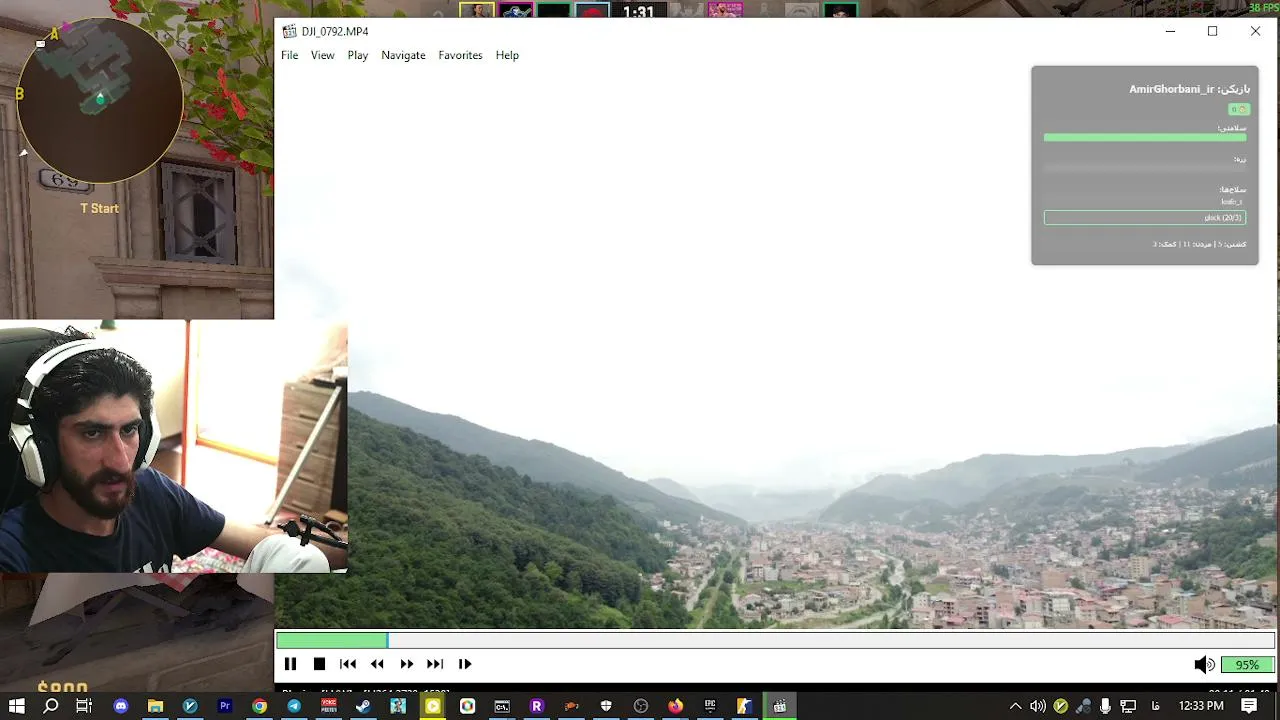This screenshot has width=1280, height=720.
Task: Open File Explorer from the taskbar
Action: pyautogui.click(x=155, y=706)
